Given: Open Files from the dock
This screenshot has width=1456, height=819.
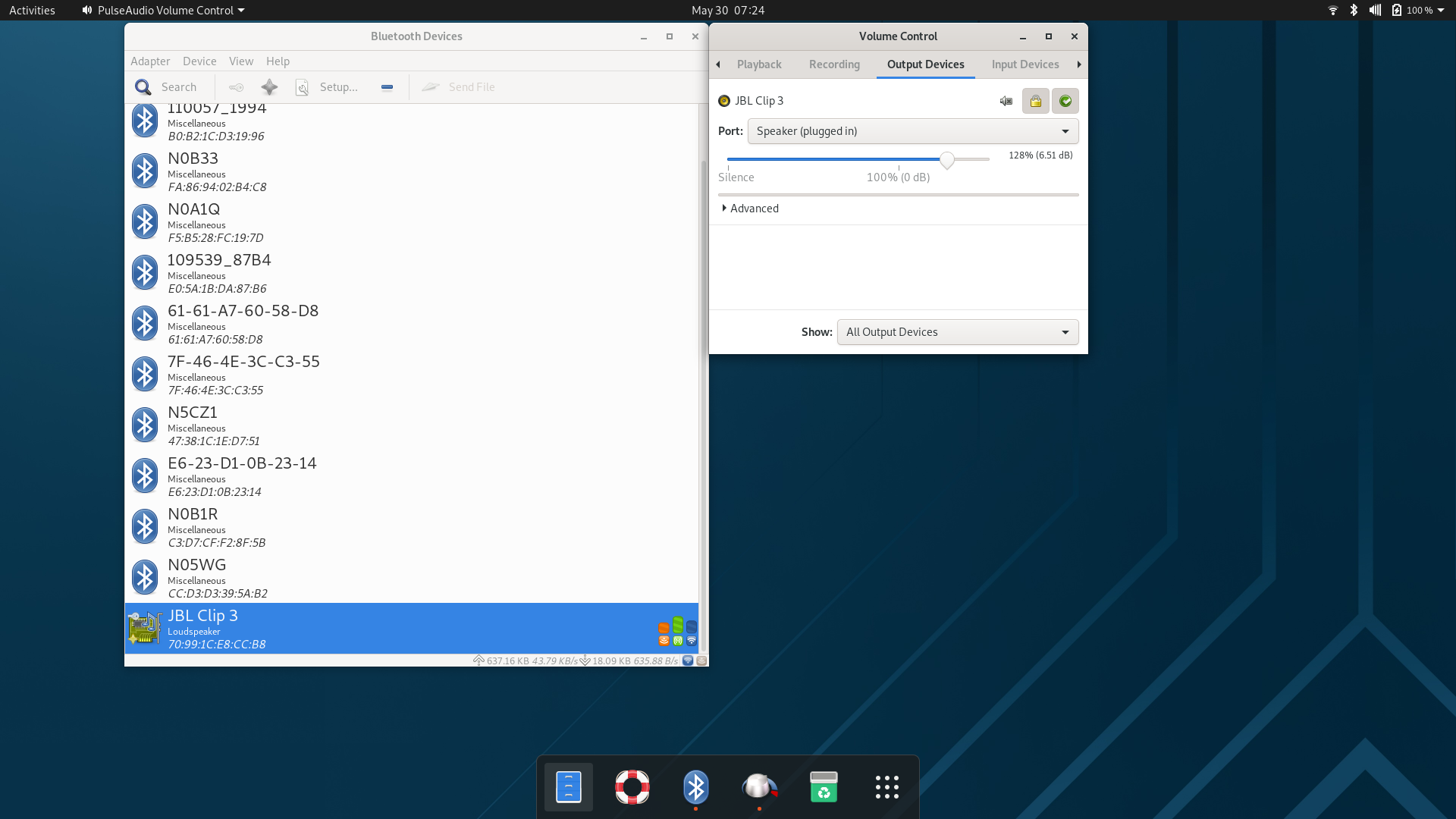Looking at the screenshot, I should click(x=569, y=787).
